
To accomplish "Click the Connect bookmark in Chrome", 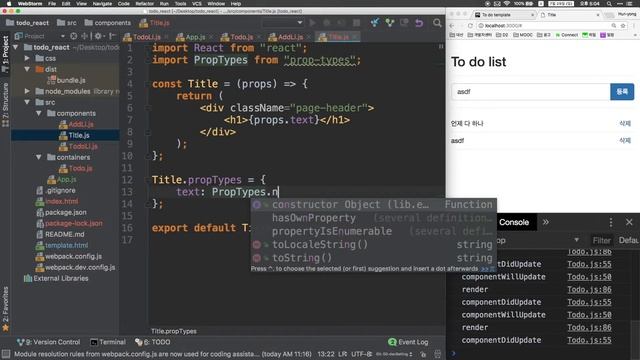I will coord(567,35).
